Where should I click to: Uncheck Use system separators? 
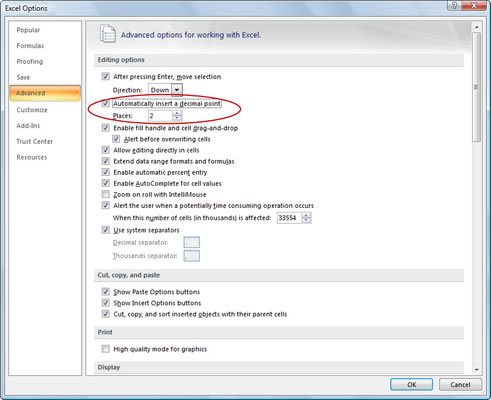pos(106,230)
